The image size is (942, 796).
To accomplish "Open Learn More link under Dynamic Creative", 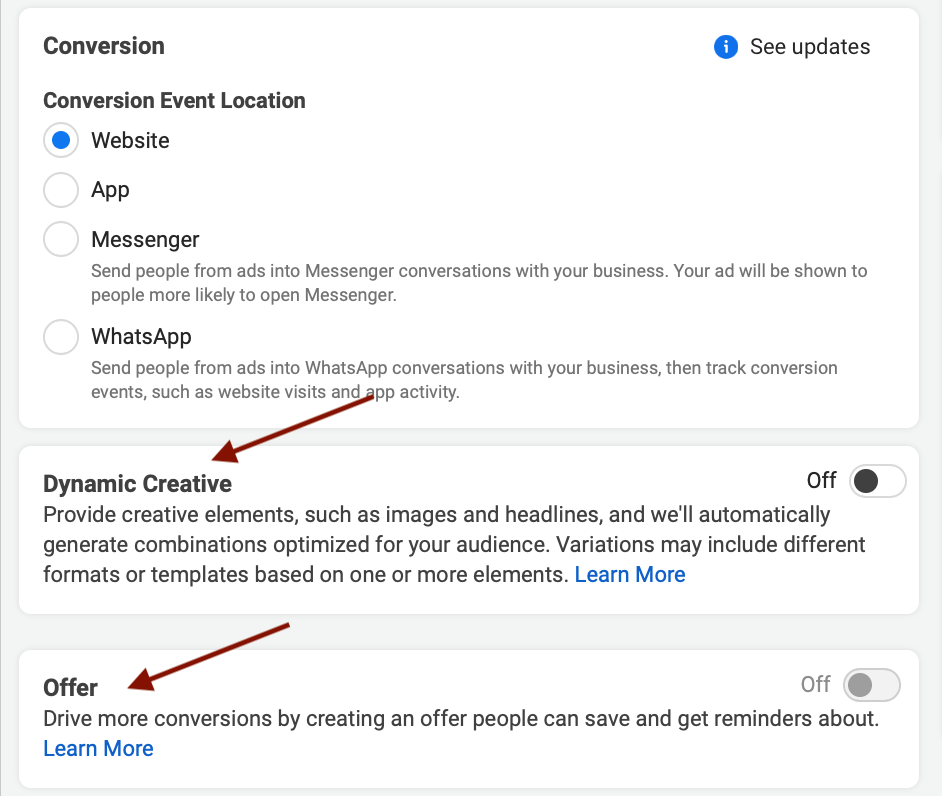I will [630, 574].
